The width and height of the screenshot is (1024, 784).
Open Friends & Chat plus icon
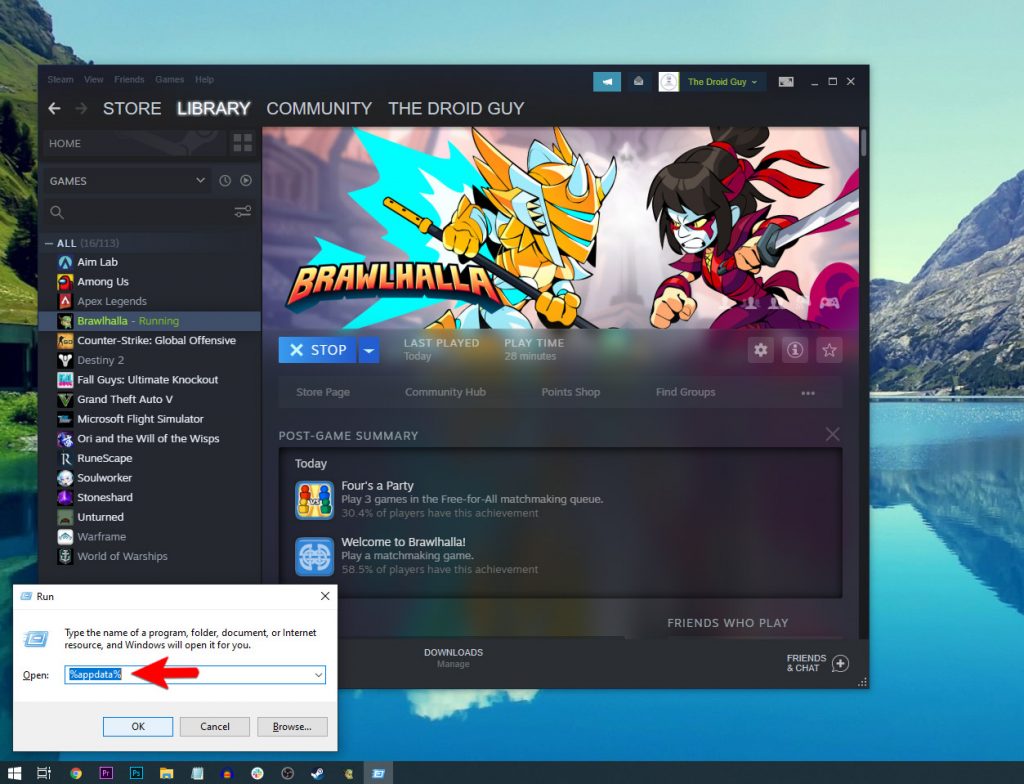pos(840,664)
